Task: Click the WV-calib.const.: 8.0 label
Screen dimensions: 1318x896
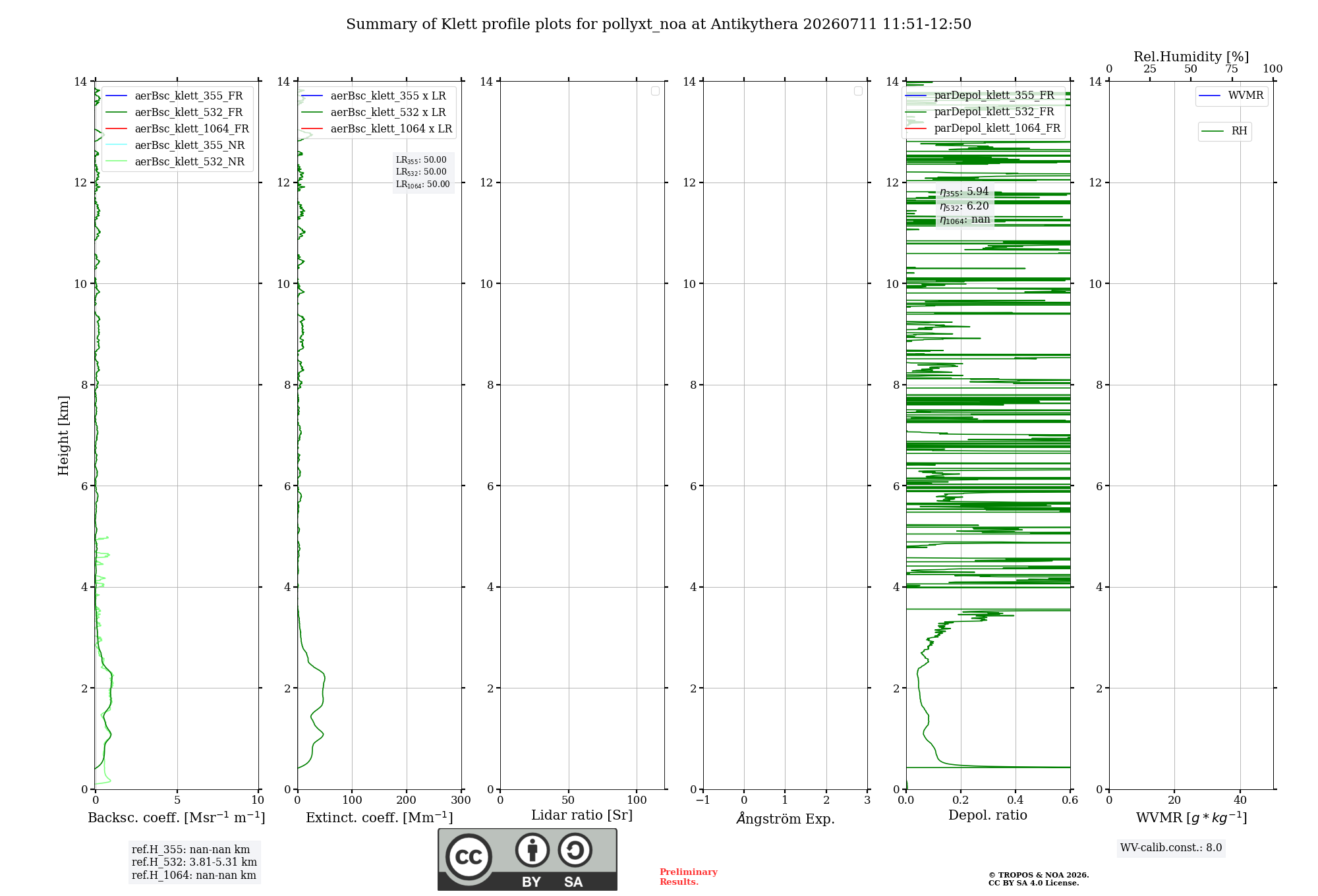Action: pos(1171,848)
